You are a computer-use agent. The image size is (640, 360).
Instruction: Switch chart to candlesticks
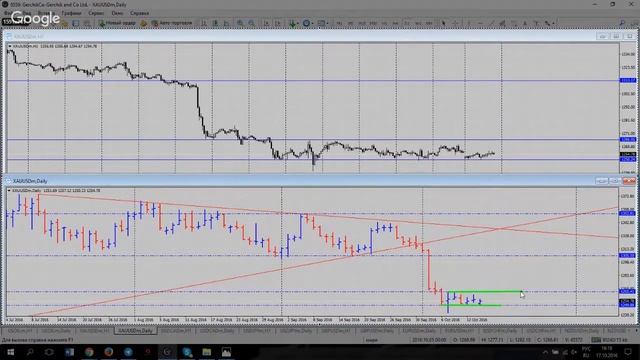[215, 23]
